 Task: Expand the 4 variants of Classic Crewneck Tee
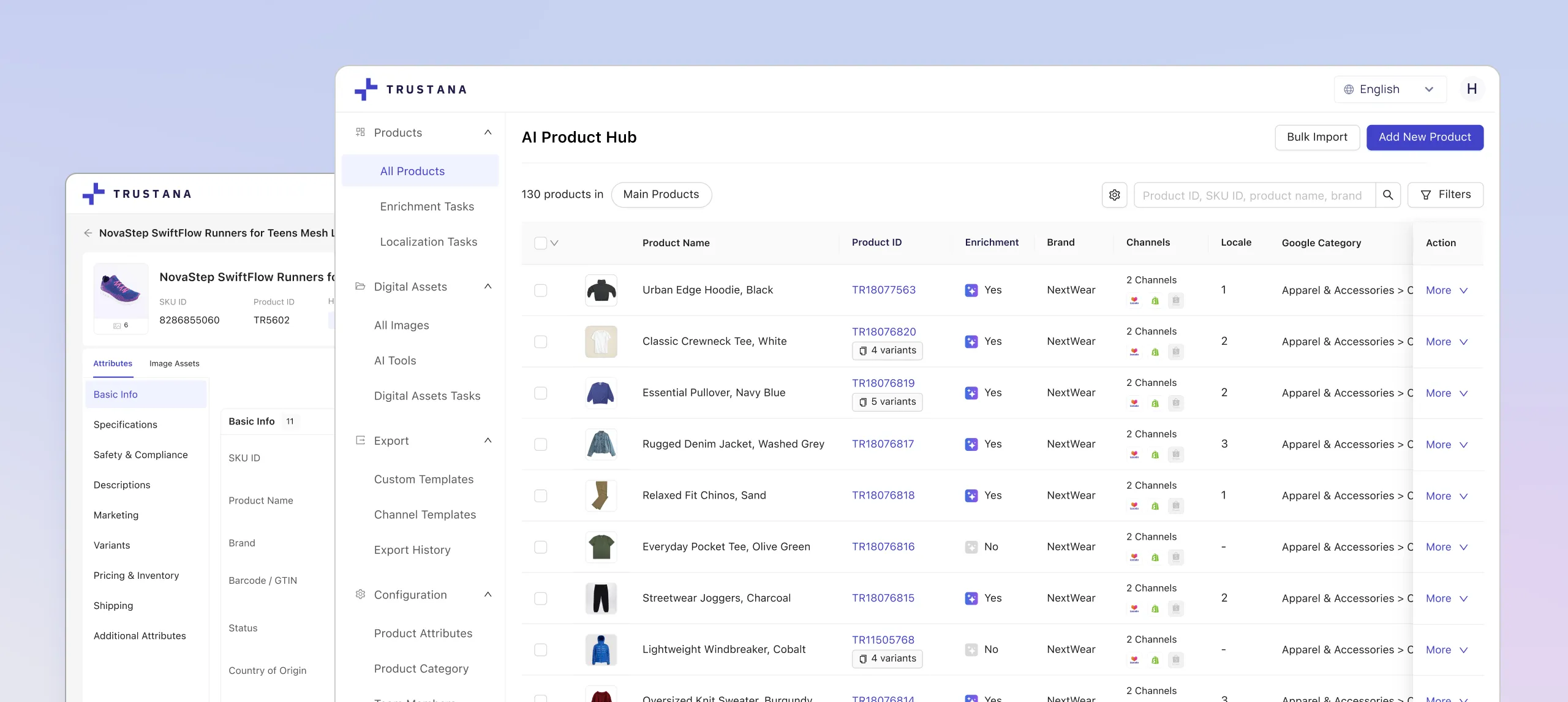click(887, 350)
